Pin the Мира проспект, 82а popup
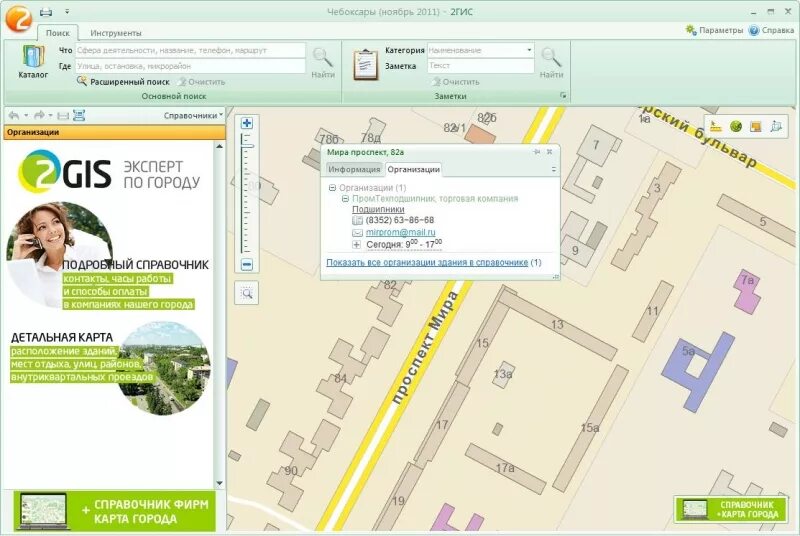Screen dimensions: 800x536 [x=537, y=152]
